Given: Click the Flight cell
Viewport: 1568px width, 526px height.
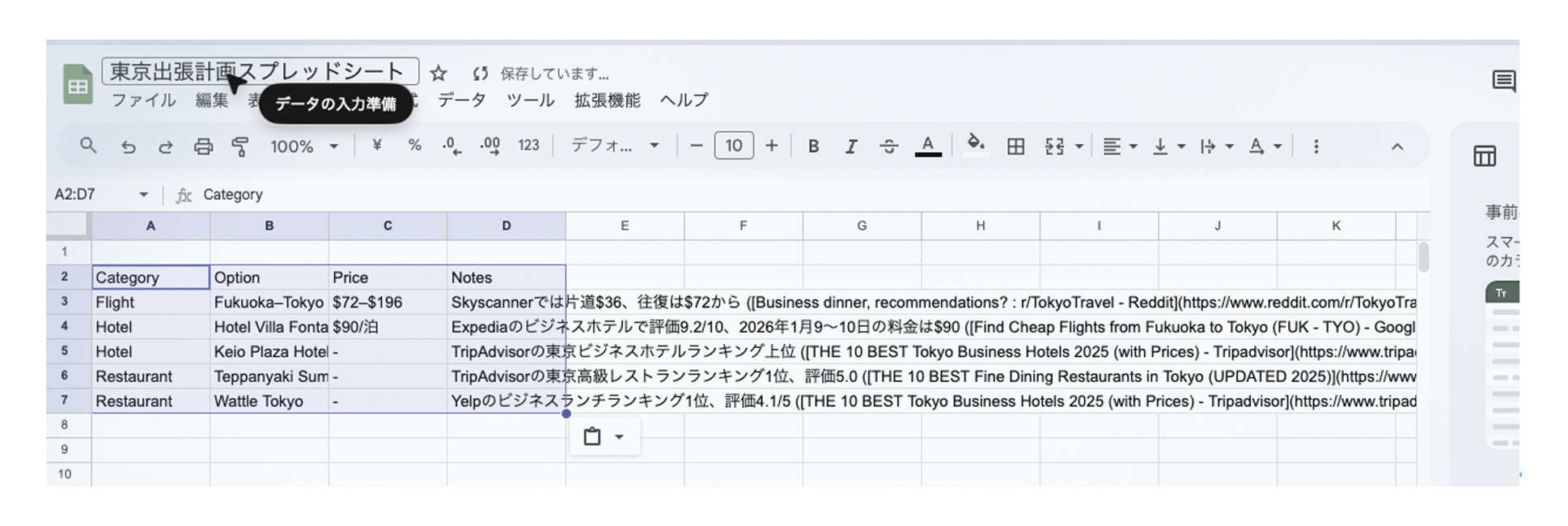Looking at the screenshot, I should pyautogui.click(x=150, y=302).
